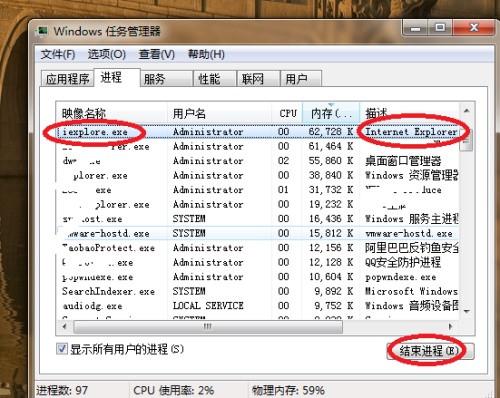Click the vertical scrollbar down arrow
This screenshot has width=500, height=398.
point(467,311)
